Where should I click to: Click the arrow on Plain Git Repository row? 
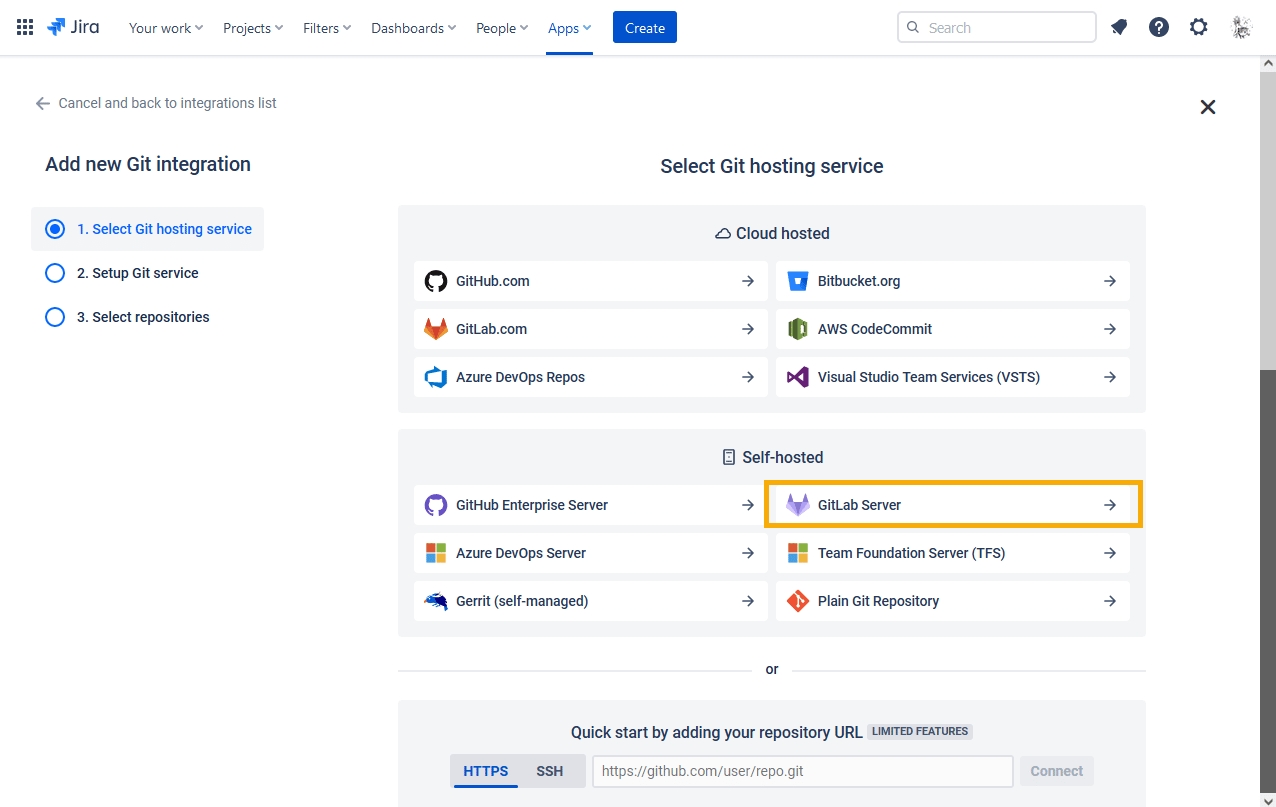click(x=1110, y=601)
